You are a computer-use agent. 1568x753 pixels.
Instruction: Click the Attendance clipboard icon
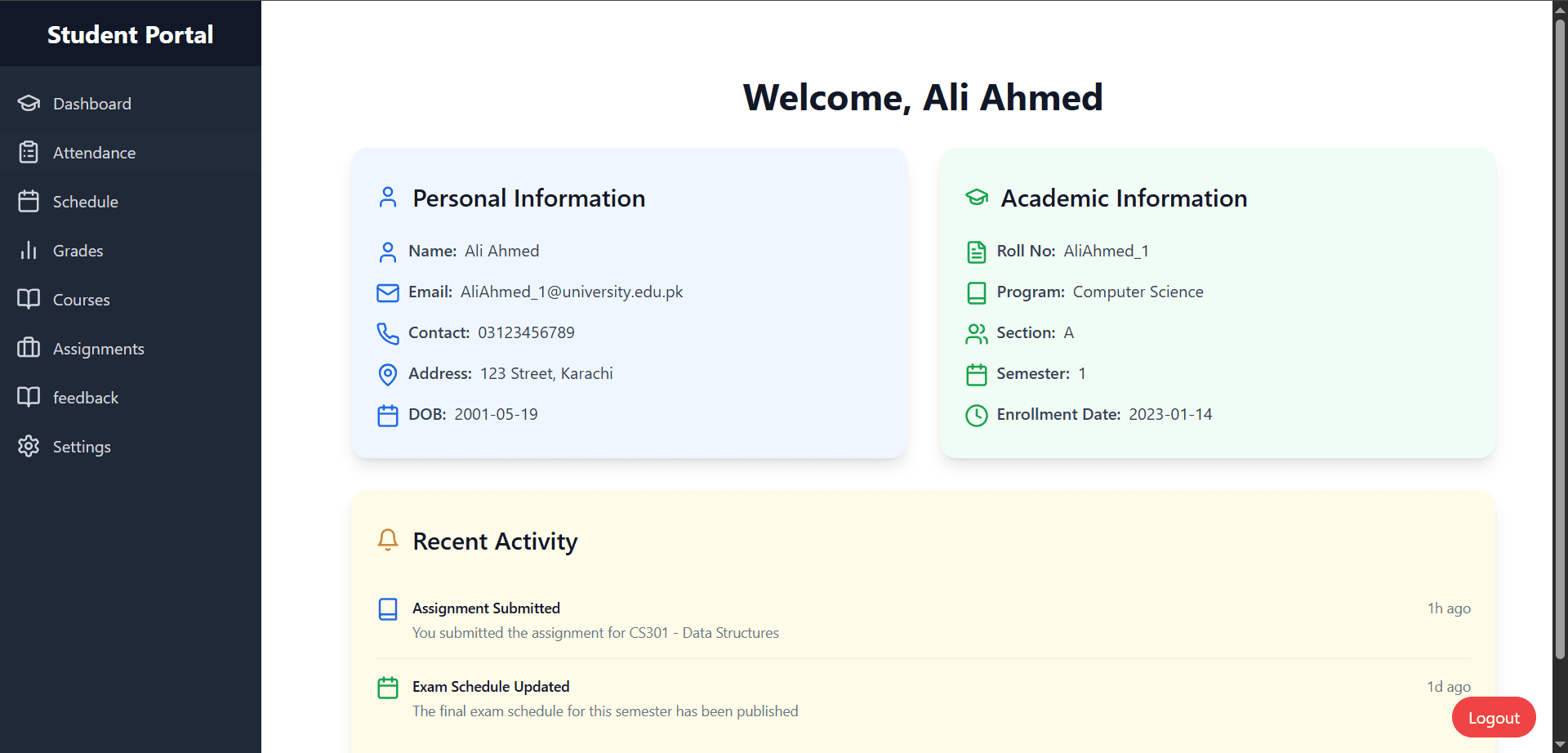coord(29,153)
